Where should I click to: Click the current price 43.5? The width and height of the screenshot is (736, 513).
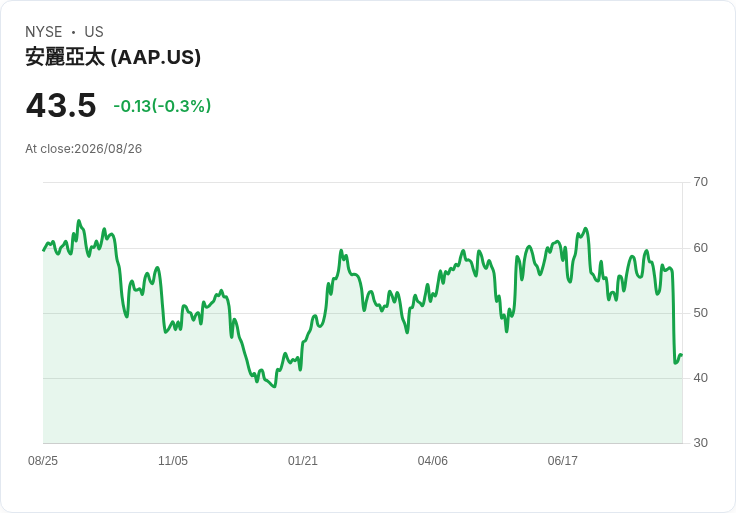61,105
